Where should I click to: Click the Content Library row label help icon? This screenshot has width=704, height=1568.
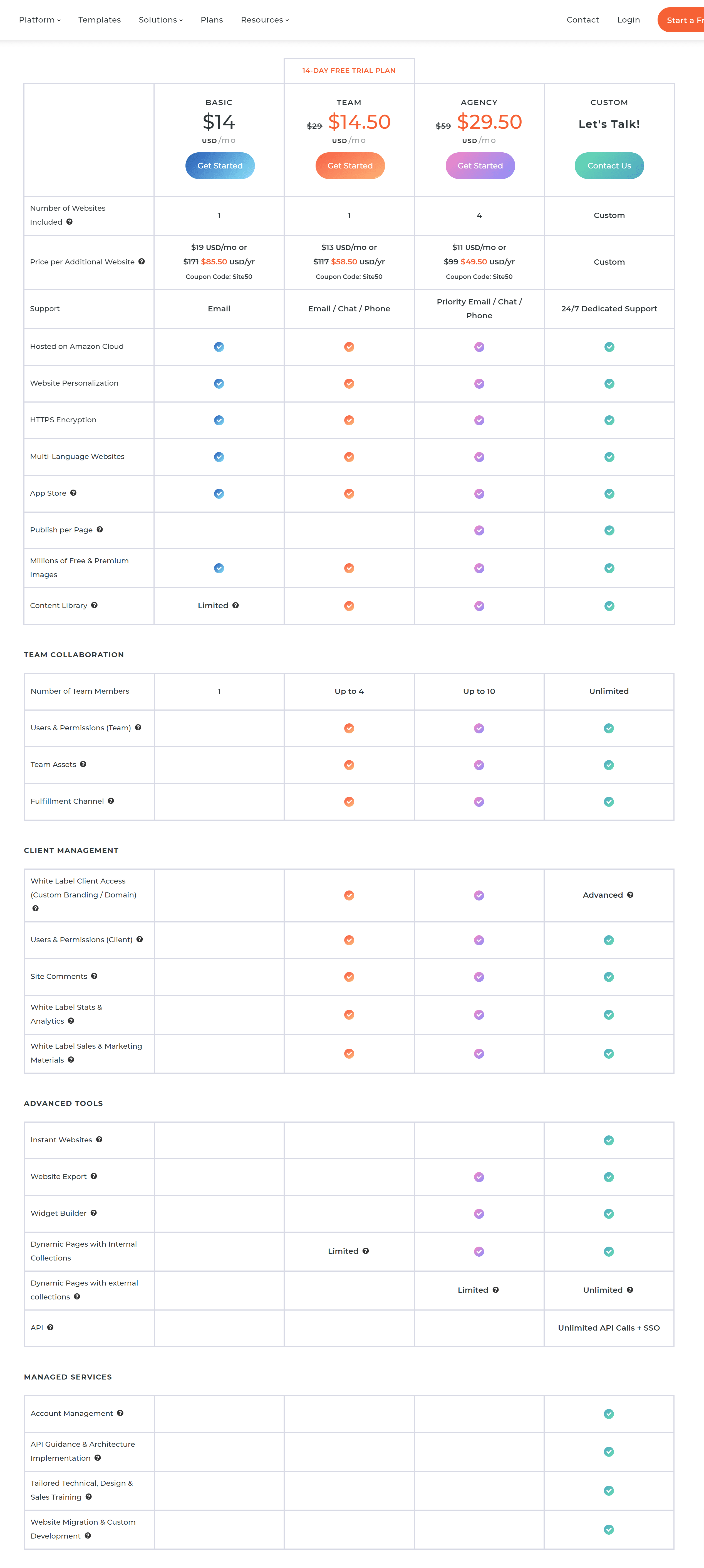pos(94,605)
